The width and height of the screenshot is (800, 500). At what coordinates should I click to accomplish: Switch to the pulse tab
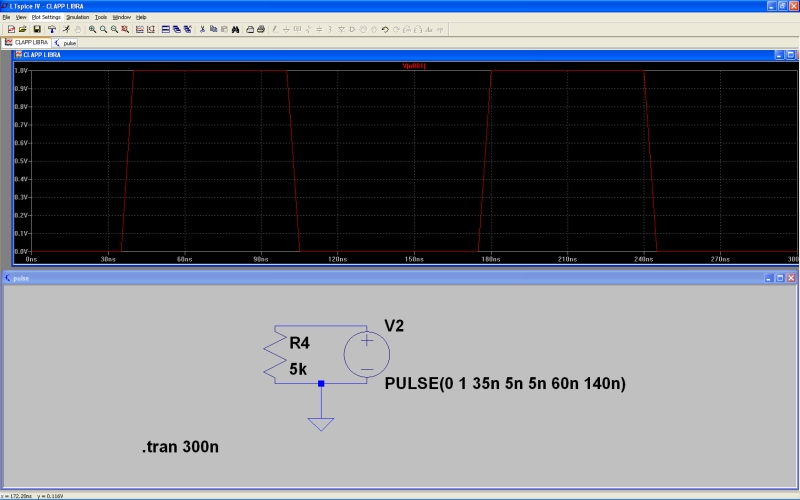(66, 43)
